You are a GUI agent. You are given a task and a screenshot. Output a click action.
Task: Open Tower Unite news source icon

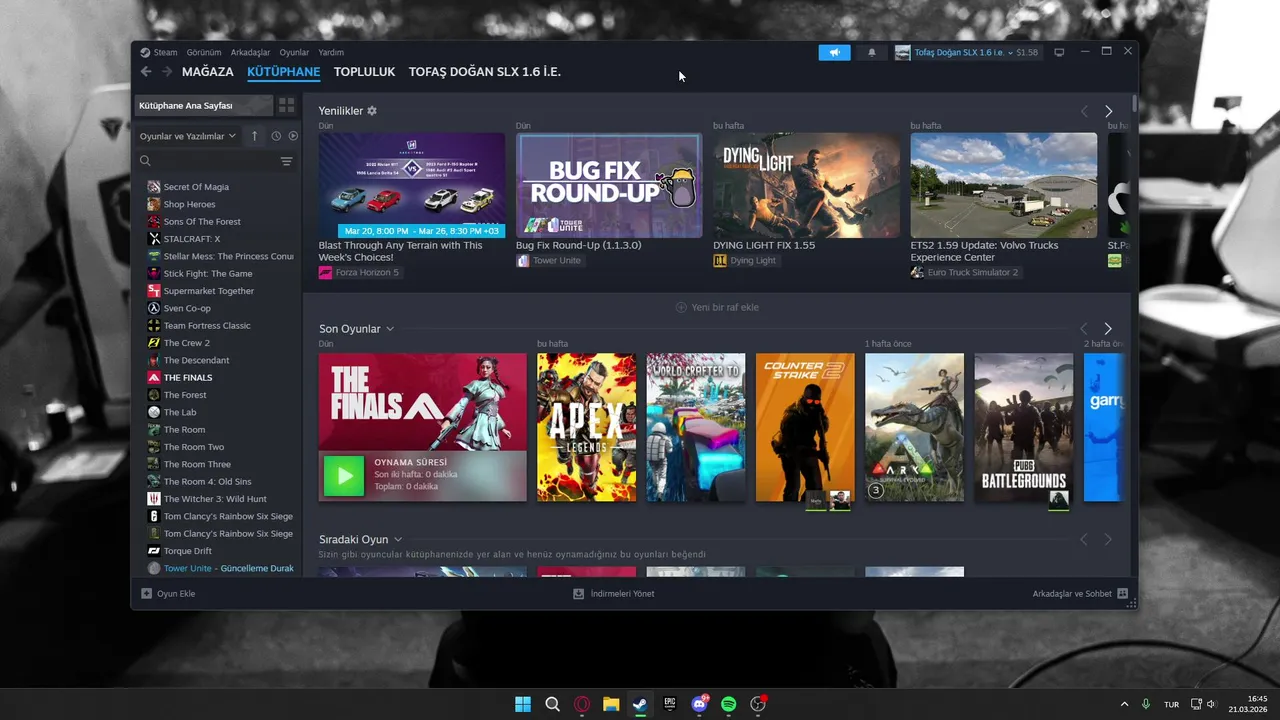click(x=523, y=260)
